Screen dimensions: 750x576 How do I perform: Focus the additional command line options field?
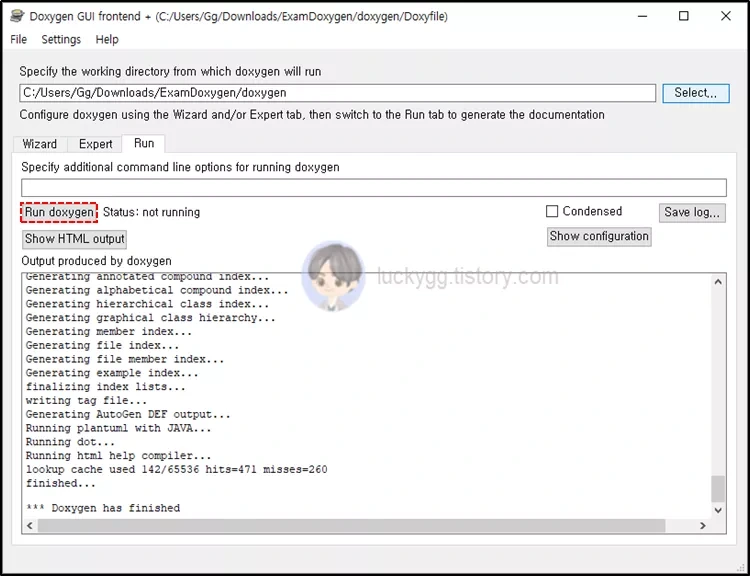click(374, 188)
